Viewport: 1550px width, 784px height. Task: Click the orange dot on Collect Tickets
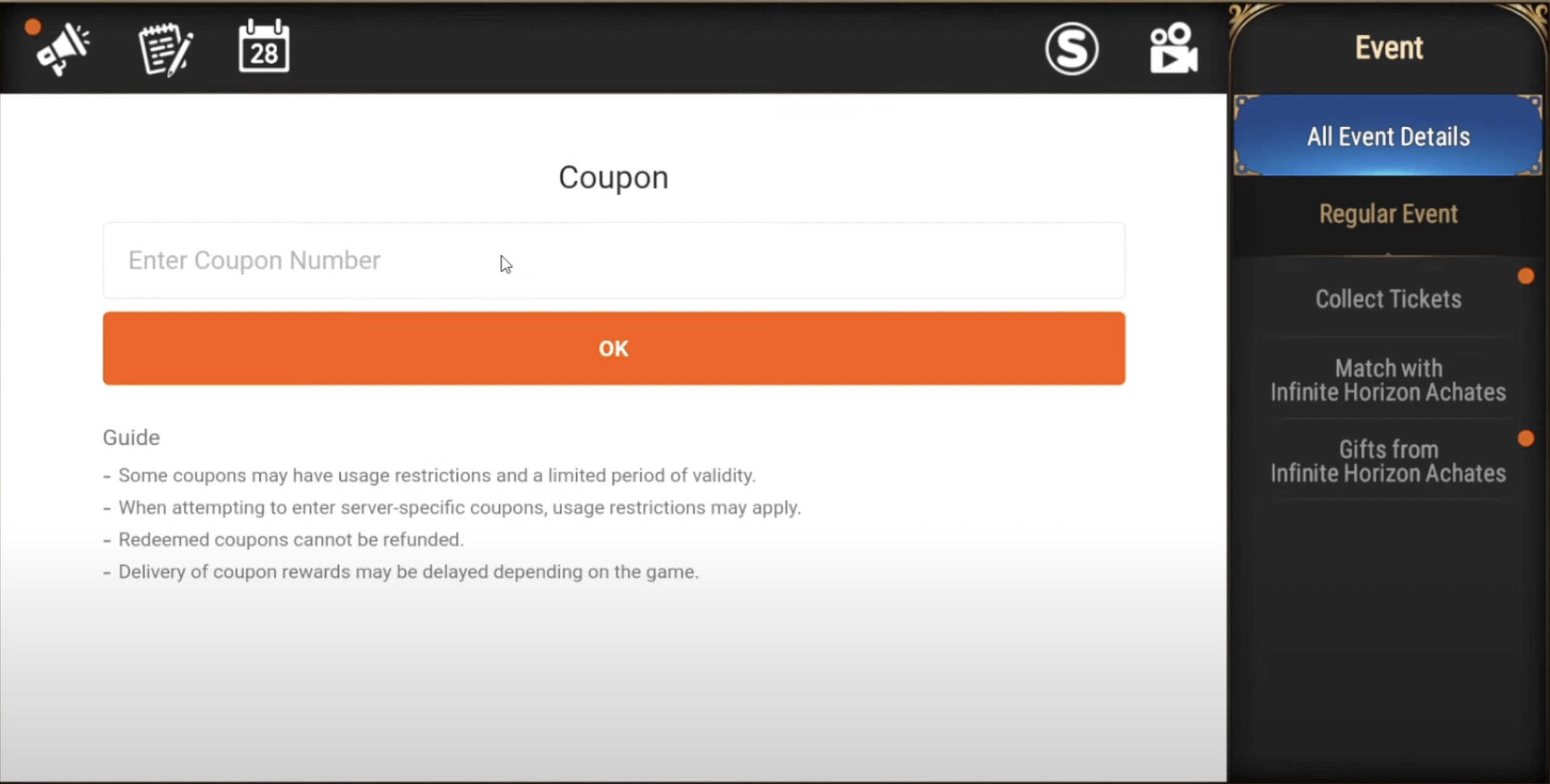(x=1527, y=276)
